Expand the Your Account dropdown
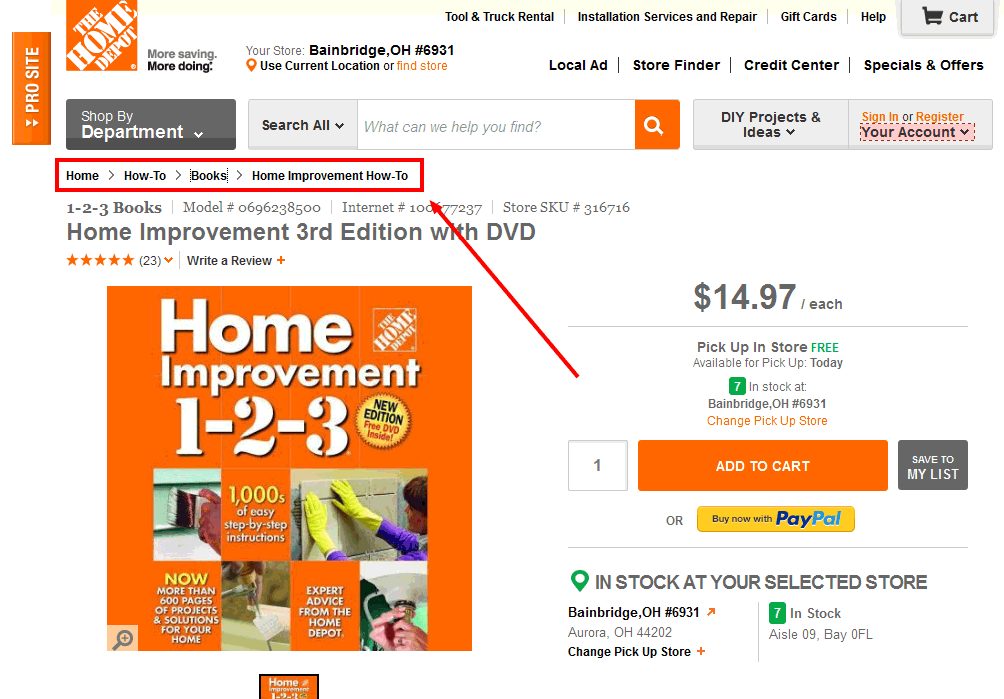1004x699 pixels. coord(917,132)
